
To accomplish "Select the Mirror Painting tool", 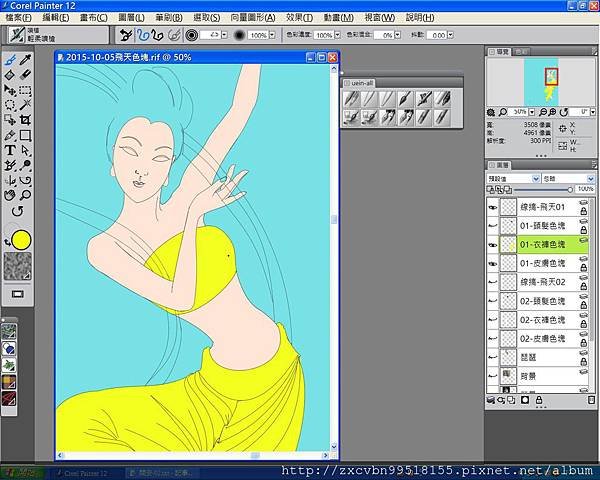I will pyautogui.click(x=10, y=180).
